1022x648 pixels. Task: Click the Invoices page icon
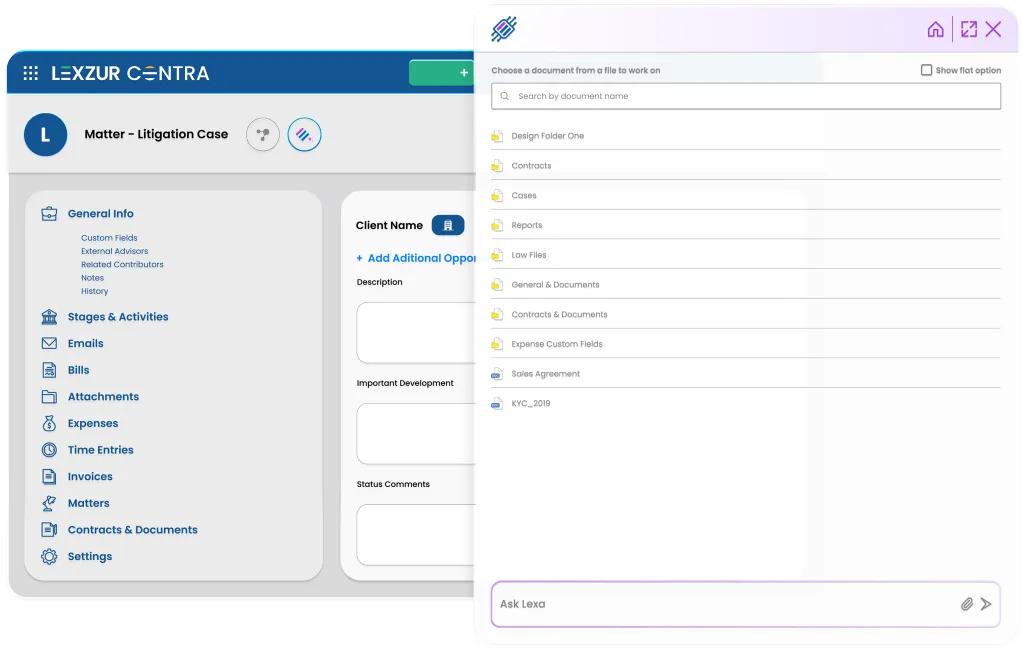click(x=49, y=477)
